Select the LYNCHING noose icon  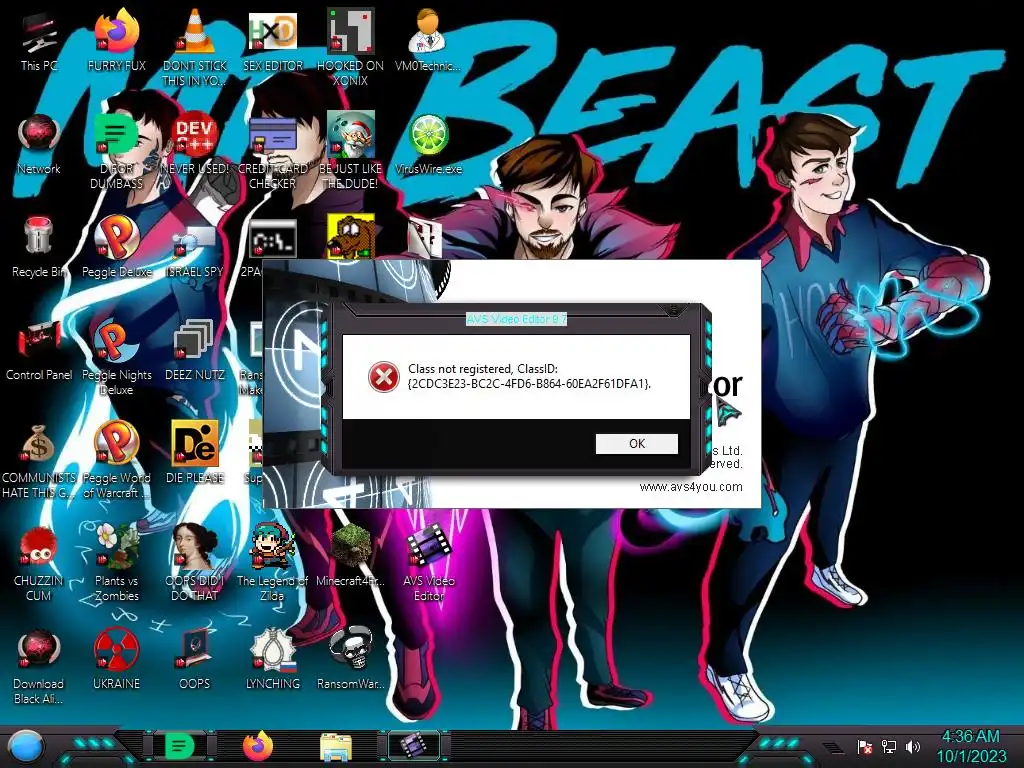(x=273, y=660)
